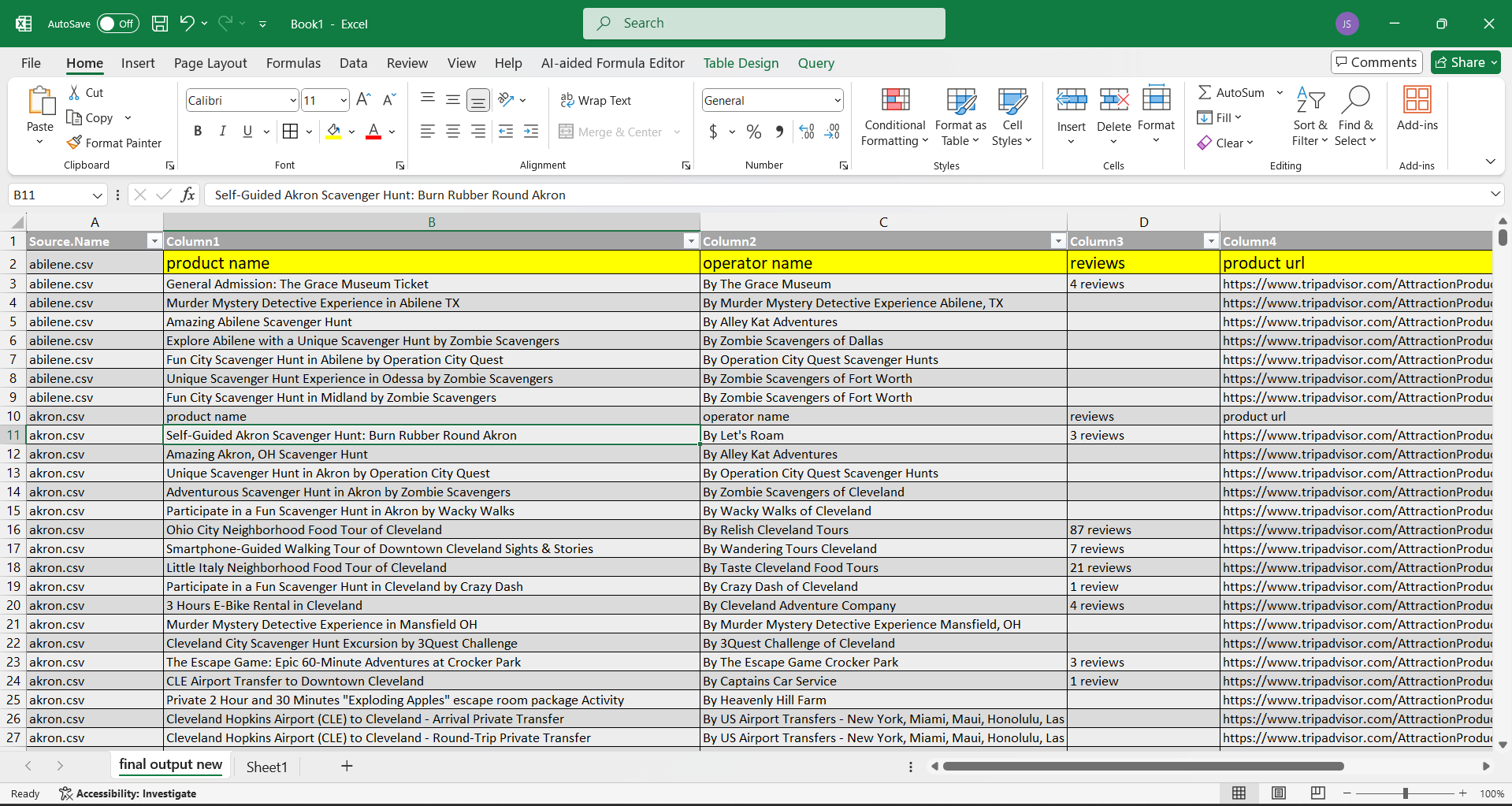
Task: Click the Insert Function fx icon
Action: (x=188, y=195)
